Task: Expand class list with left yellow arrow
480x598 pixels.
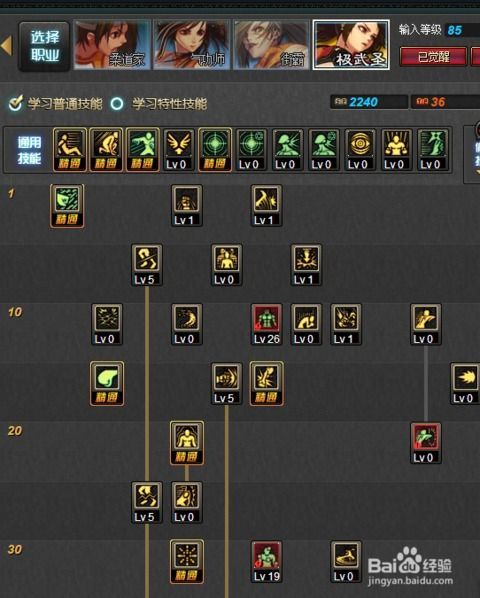Action: (6, 45)
